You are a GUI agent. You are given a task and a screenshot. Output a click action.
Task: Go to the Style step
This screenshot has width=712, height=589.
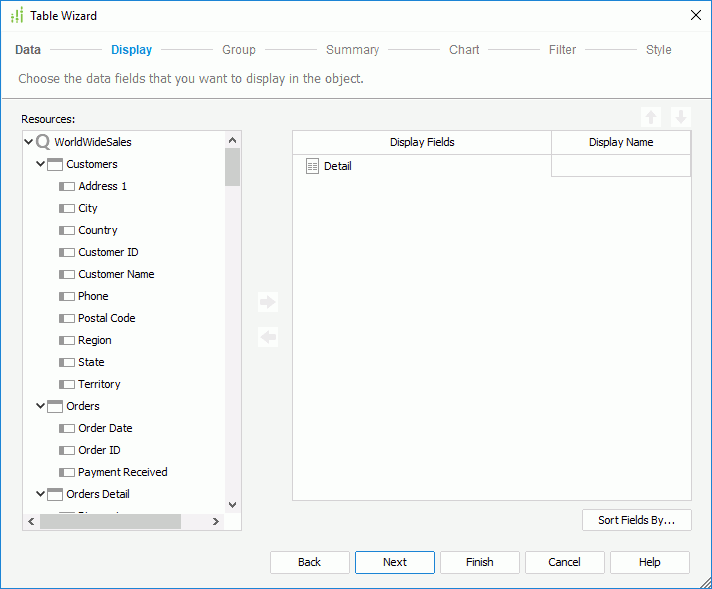pos(658,49)
